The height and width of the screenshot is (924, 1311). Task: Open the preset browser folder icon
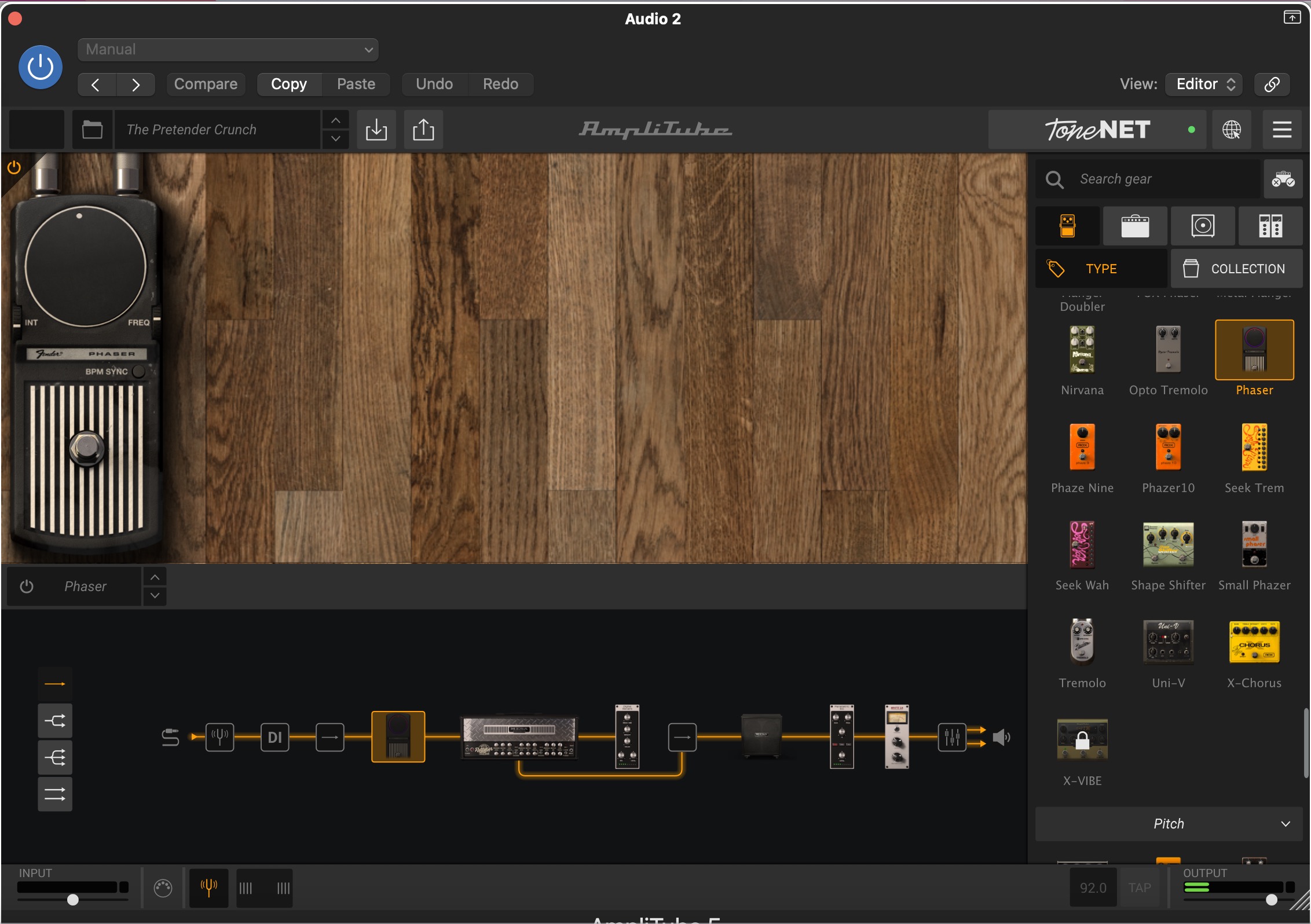pyautogui.click(x=92, y=130)
